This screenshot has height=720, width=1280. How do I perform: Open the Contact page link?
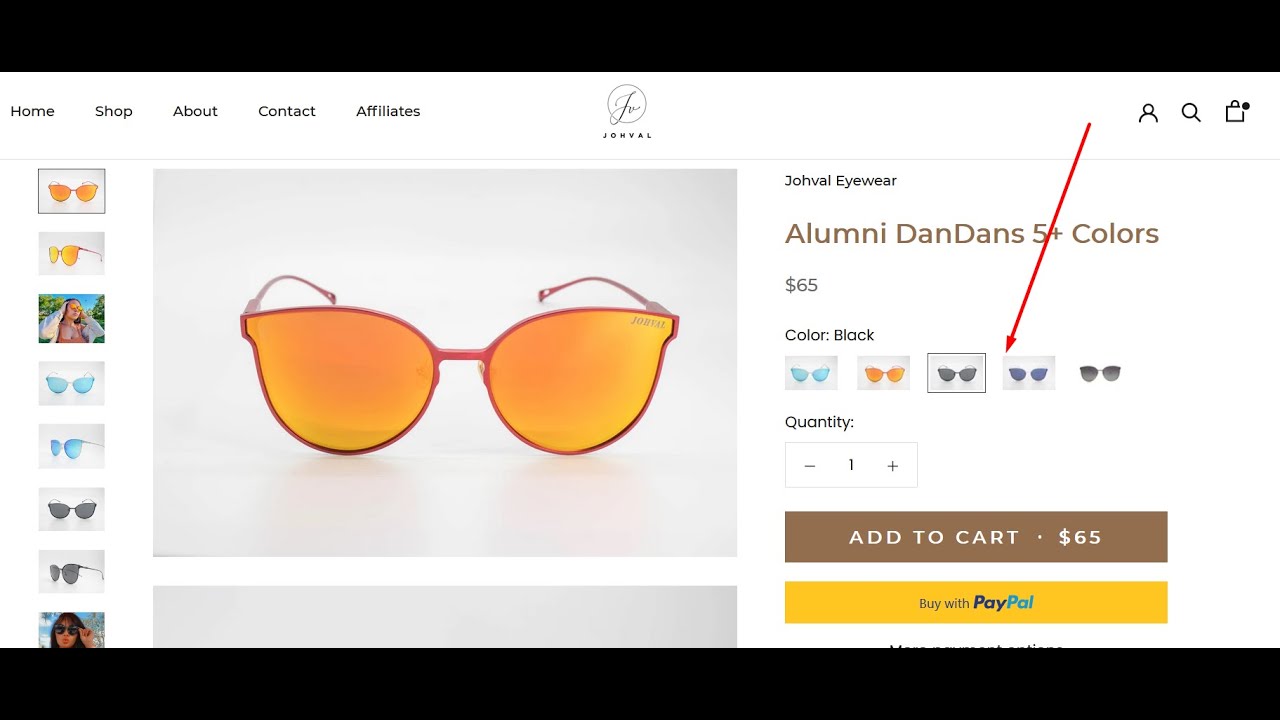click(x=287, y=111)
